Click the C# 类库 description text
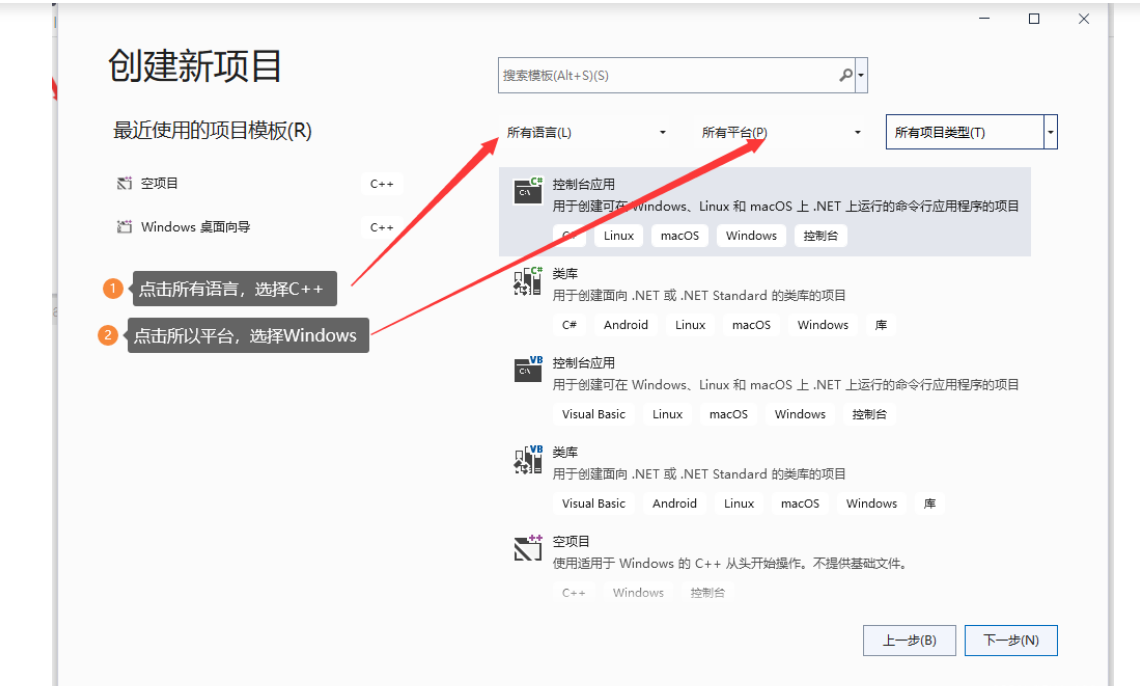 [699, 296]
